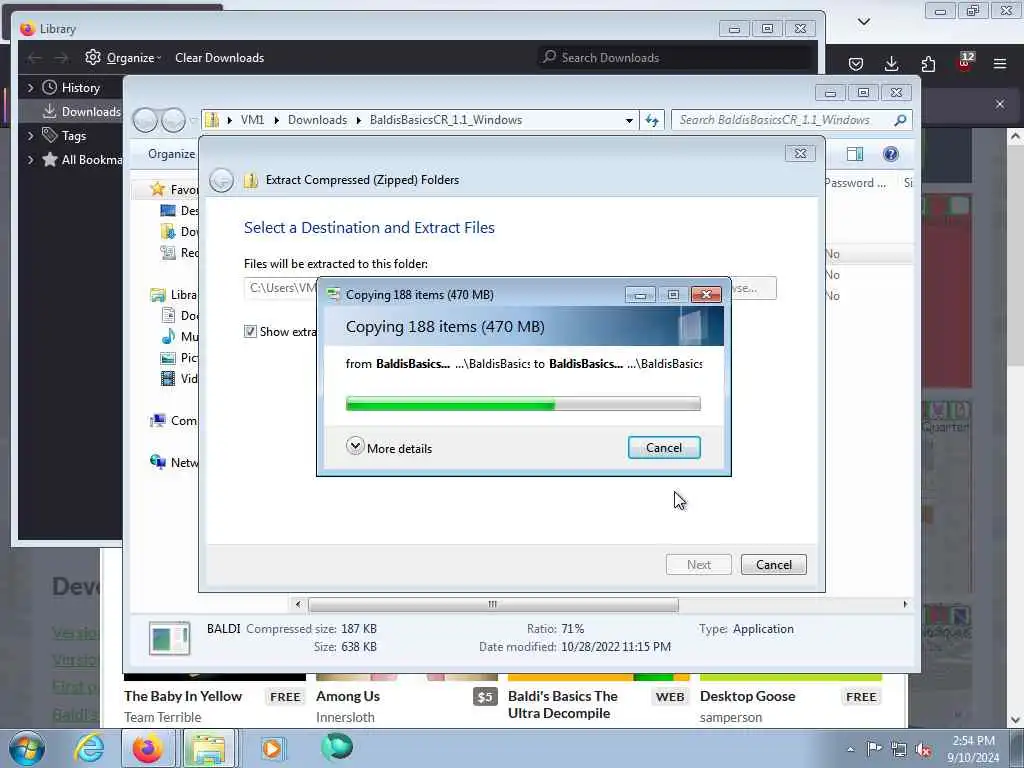Expand More details in copy dialog

click(389, 448)
